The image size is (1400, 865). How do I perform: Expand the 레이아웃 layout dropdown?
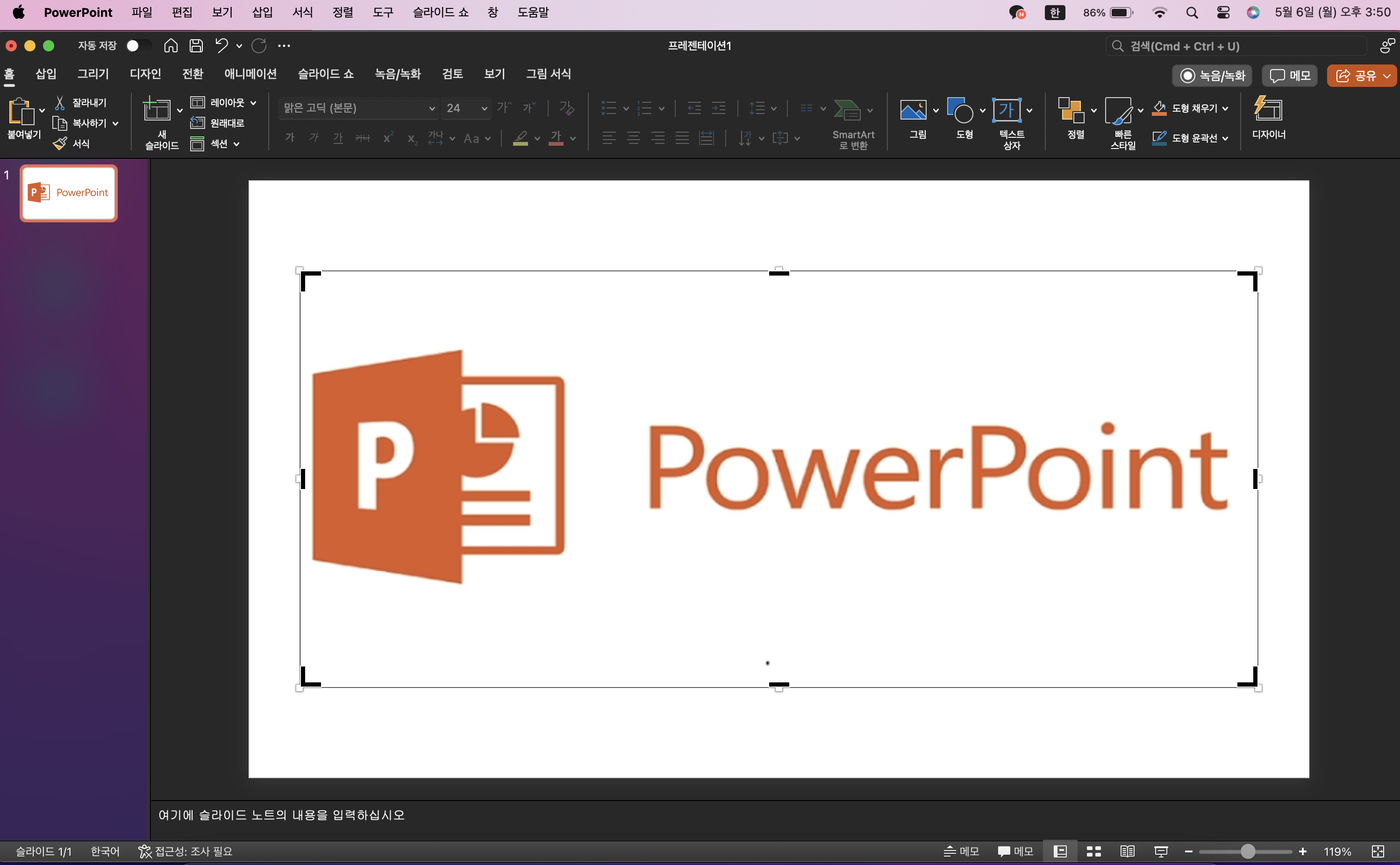(x=253, y=103)
